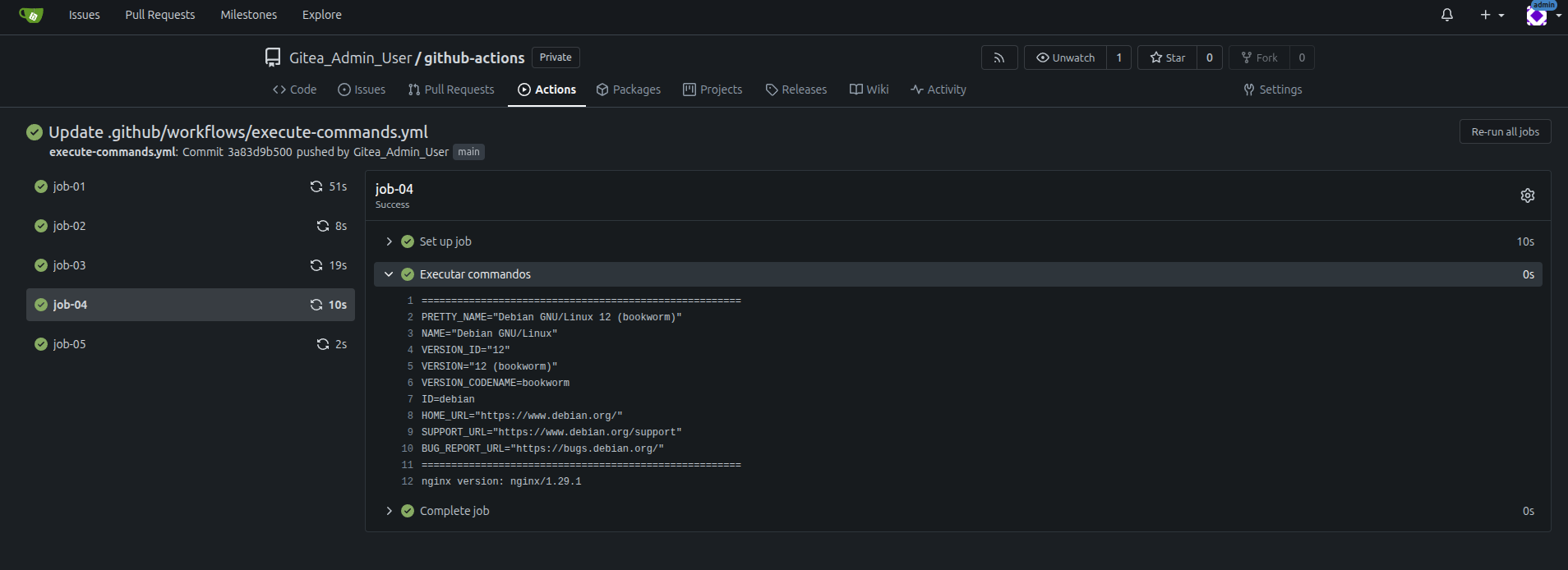Switch to the Code tab
This screenshot has width=1568, height=570.
(x=295, y=90)
